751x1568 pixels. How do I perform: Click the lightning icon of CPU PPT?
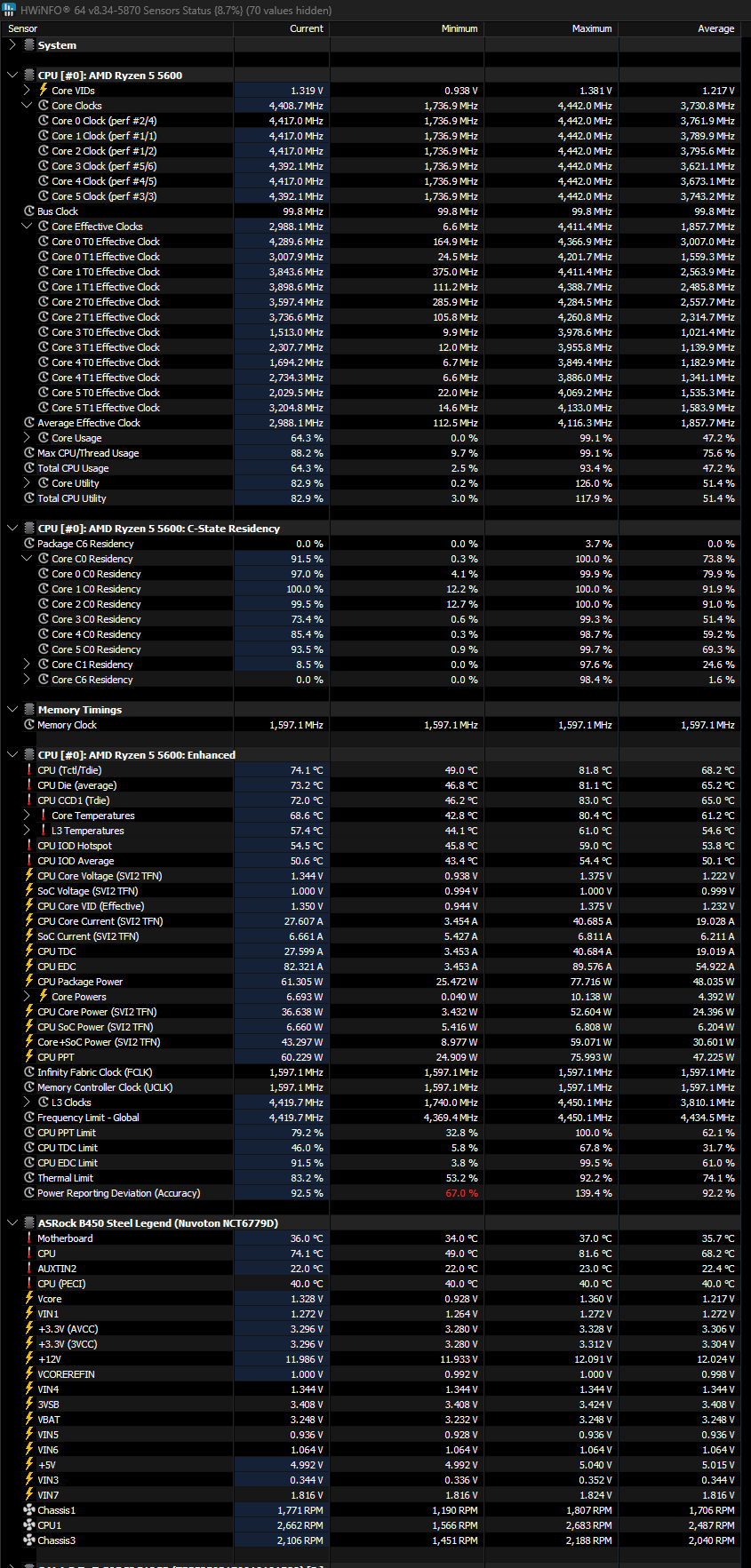tap(29, 1056)
